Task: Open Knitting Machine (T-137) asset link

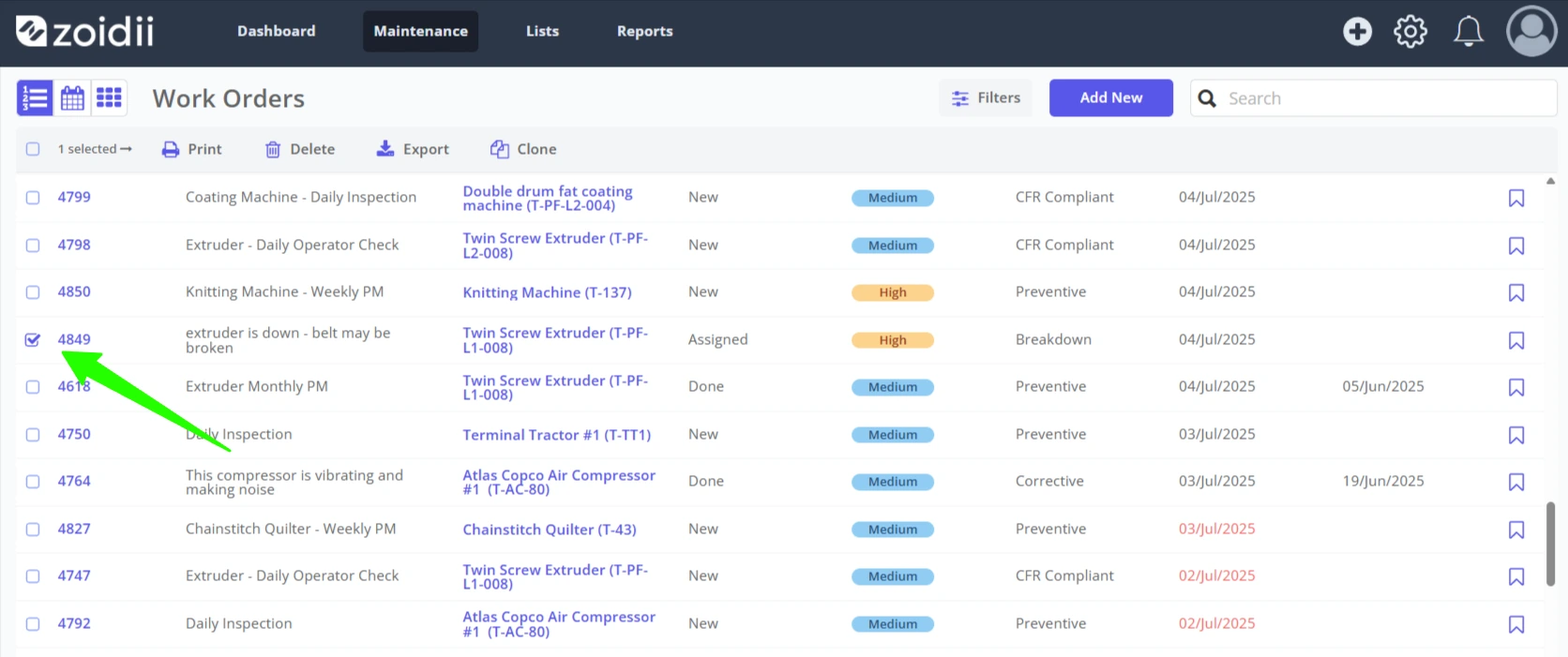Action: pyautogui.click(x=547, y=292)
